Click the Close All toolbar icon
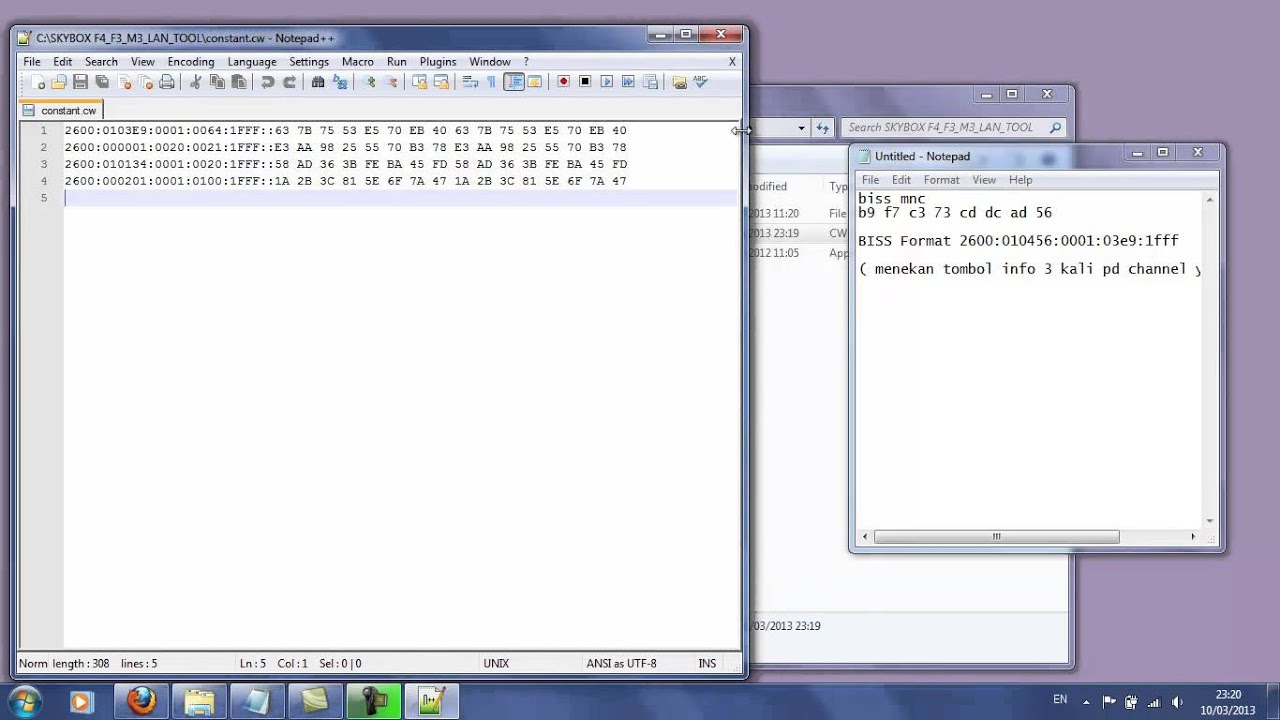The width and height of the screenshot is (1280, 720). (x=145, y=82)
